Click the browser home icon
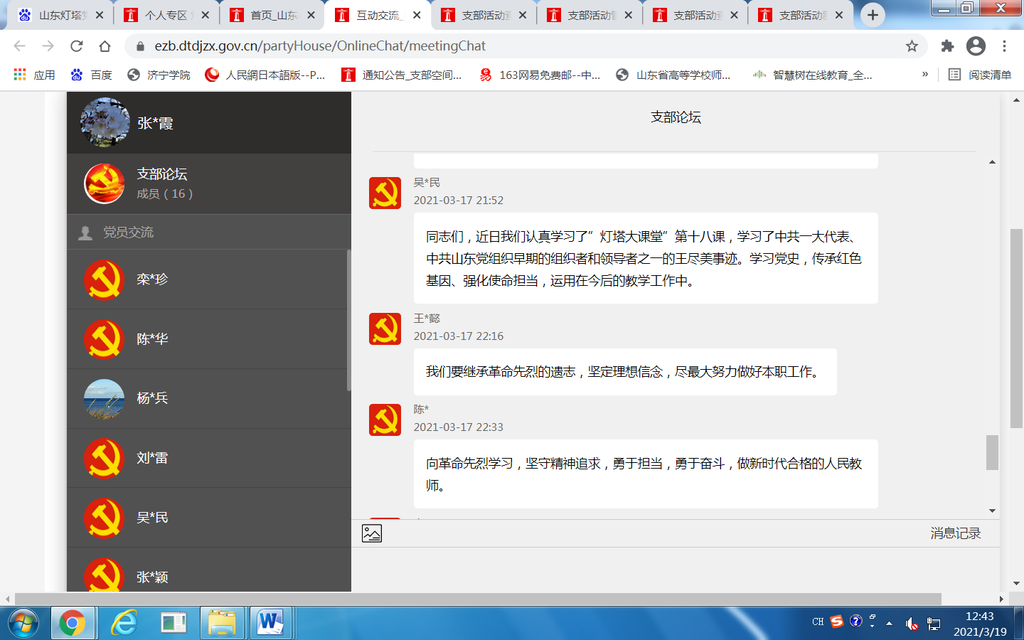Viewport: 1024px width, 640px height. (x=105, y=46)
